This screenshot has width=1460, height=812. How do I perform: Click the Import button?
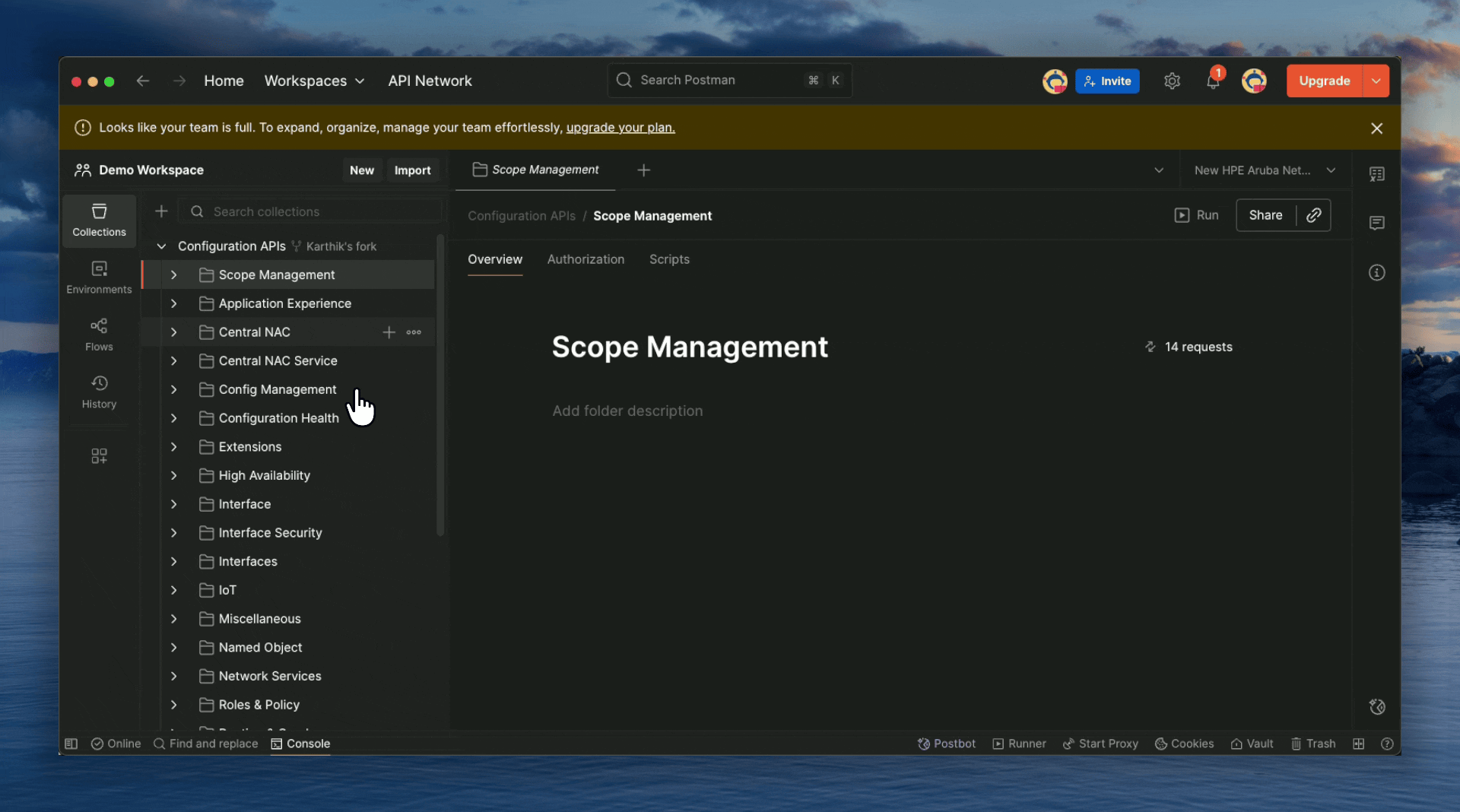[x=412, y=170]
